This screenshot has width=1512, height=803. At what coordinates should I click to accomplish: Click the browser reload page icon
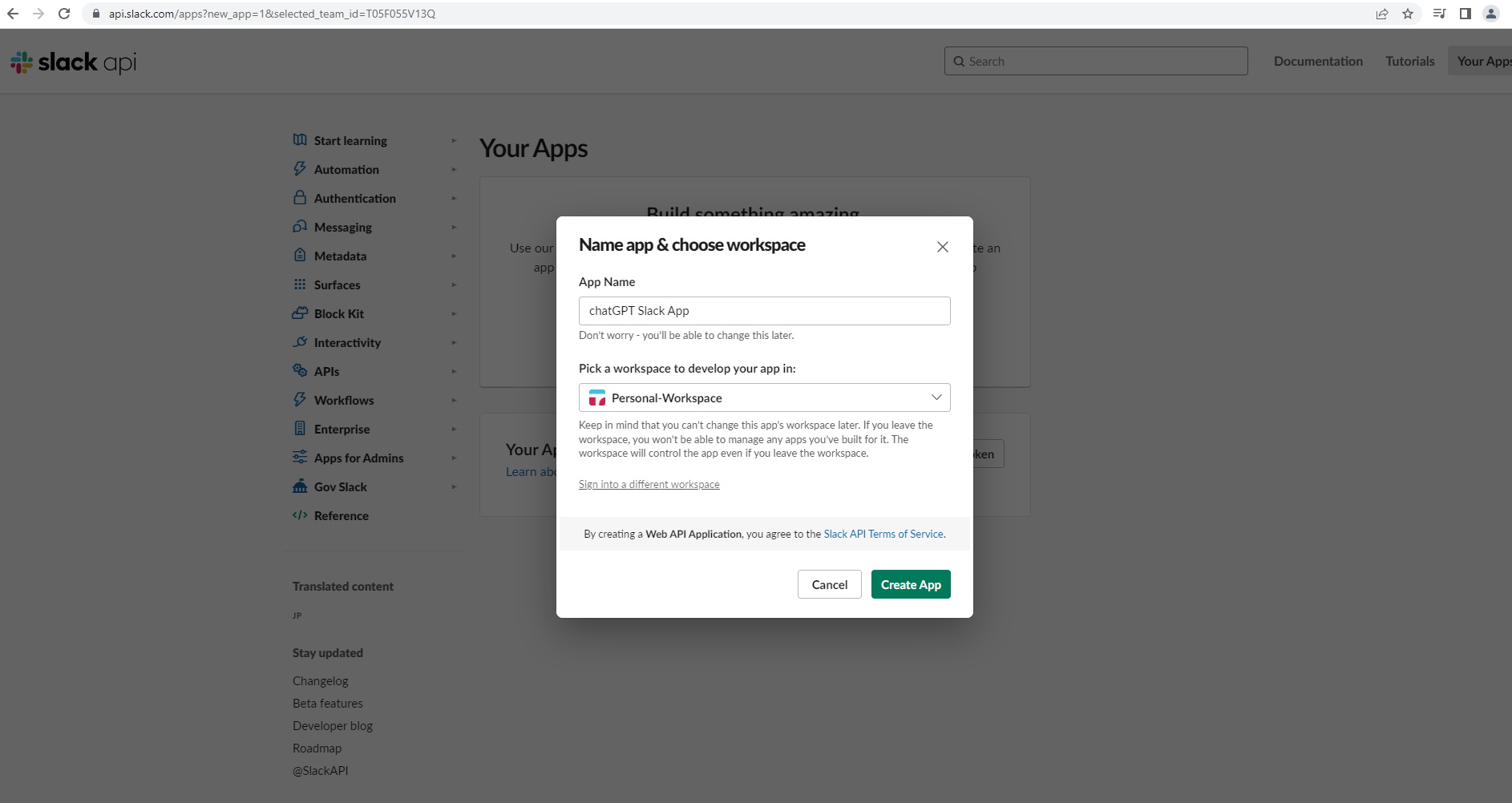pos(64,14)
